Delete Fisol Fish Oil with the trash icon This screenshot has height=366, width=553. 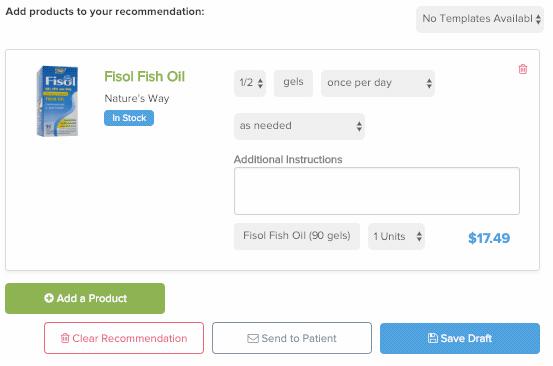(523, 69)
